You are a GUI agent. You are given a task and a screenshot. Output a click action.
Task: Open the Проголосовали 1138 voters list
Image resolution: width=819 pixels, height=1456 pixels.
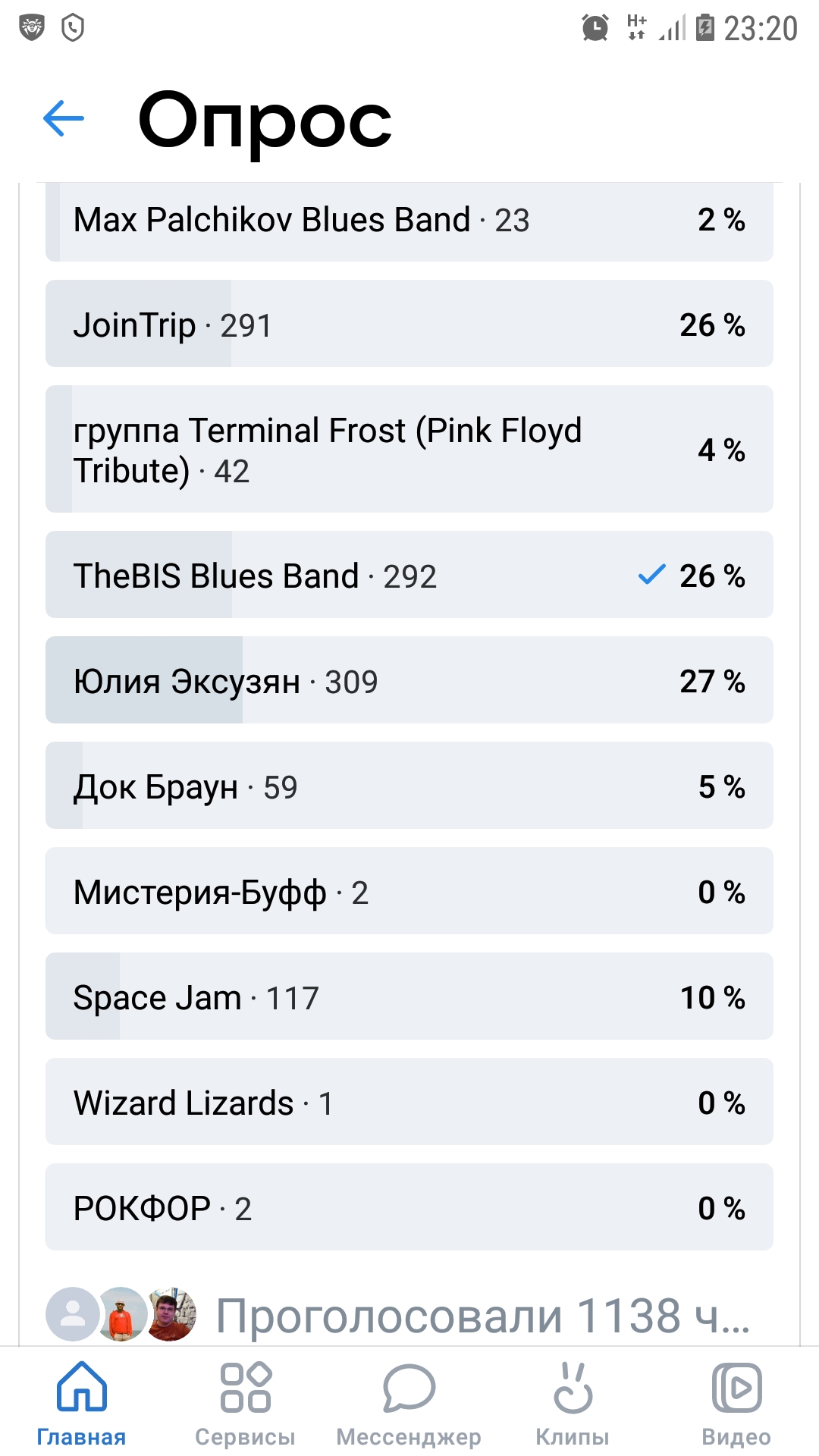pos(482,1315)
